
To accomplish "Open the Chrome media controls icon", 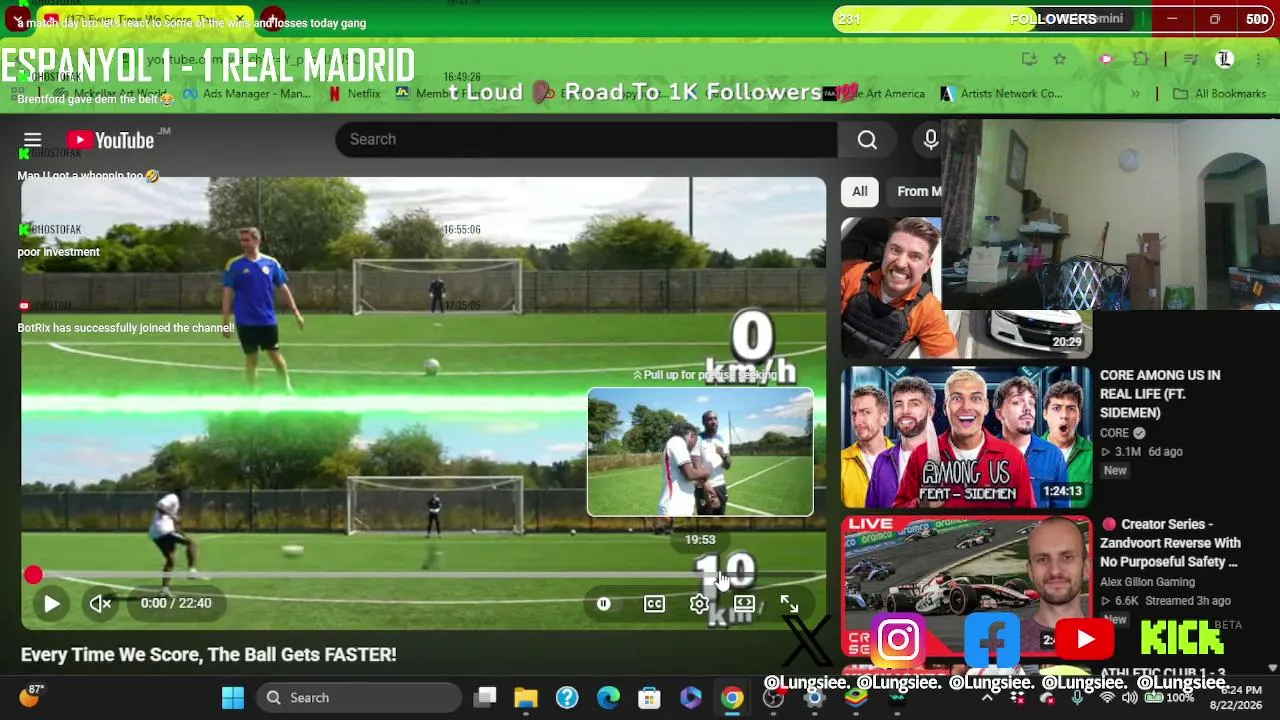I will click(1190, 60).
